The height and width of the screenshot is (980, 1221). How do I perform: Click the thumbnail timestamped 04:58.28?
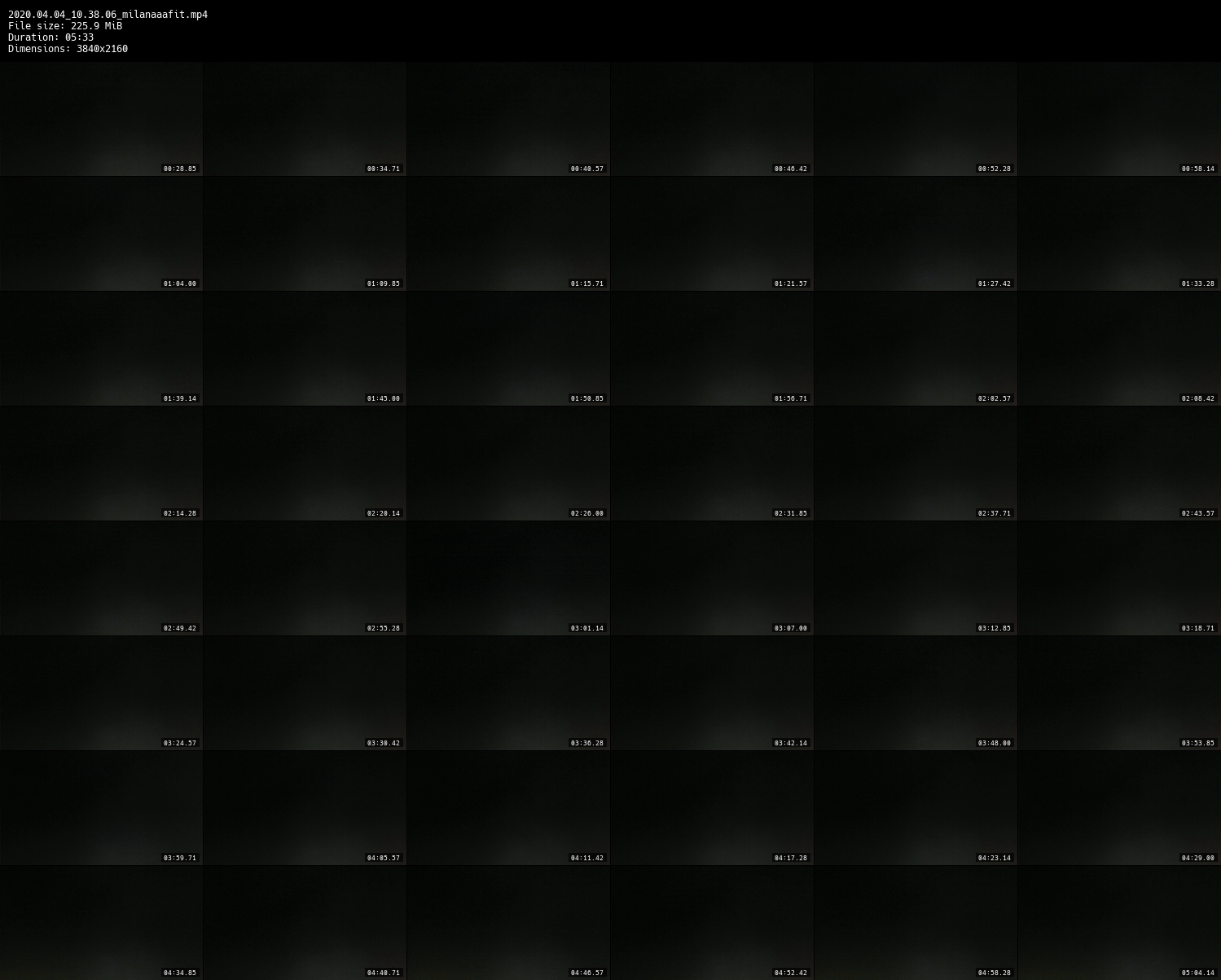[x=916, y=923]
